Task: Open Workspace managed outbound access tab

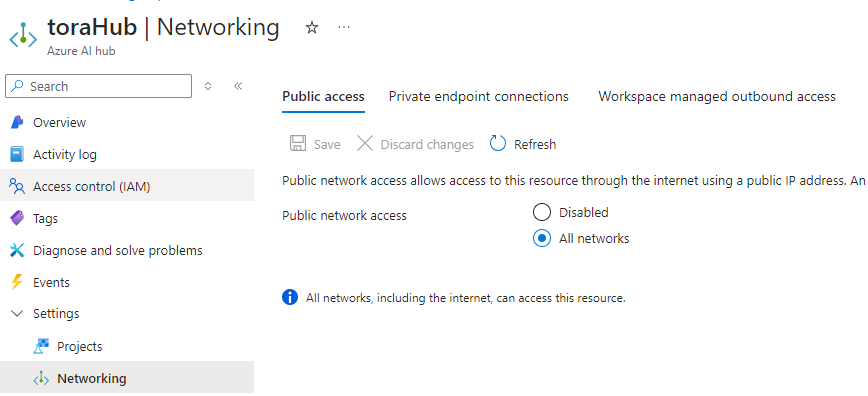Action: (717, 96)
